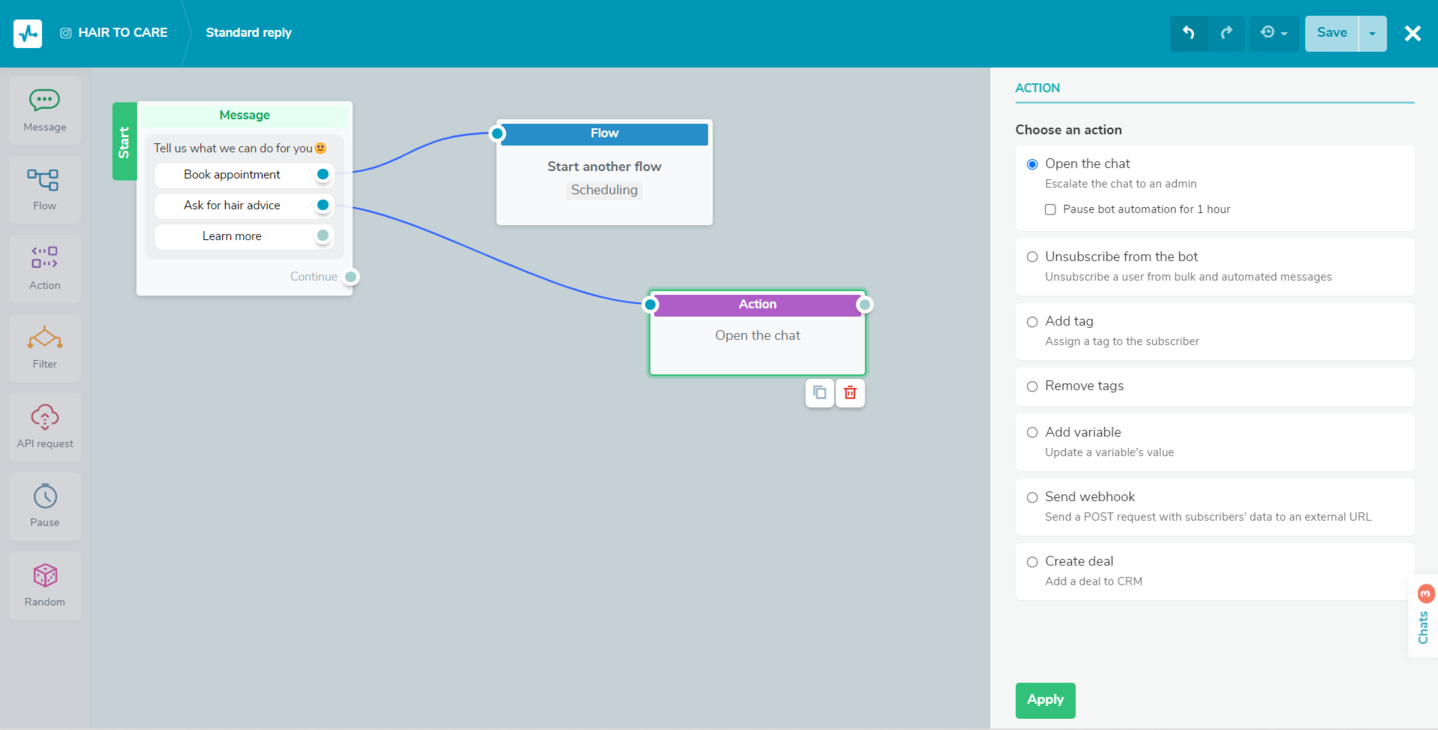The height and width of the screenshot is (730, 1438).
Task: Expand the Save button dropdown arrow
Action: click(x=1372, y=33)
